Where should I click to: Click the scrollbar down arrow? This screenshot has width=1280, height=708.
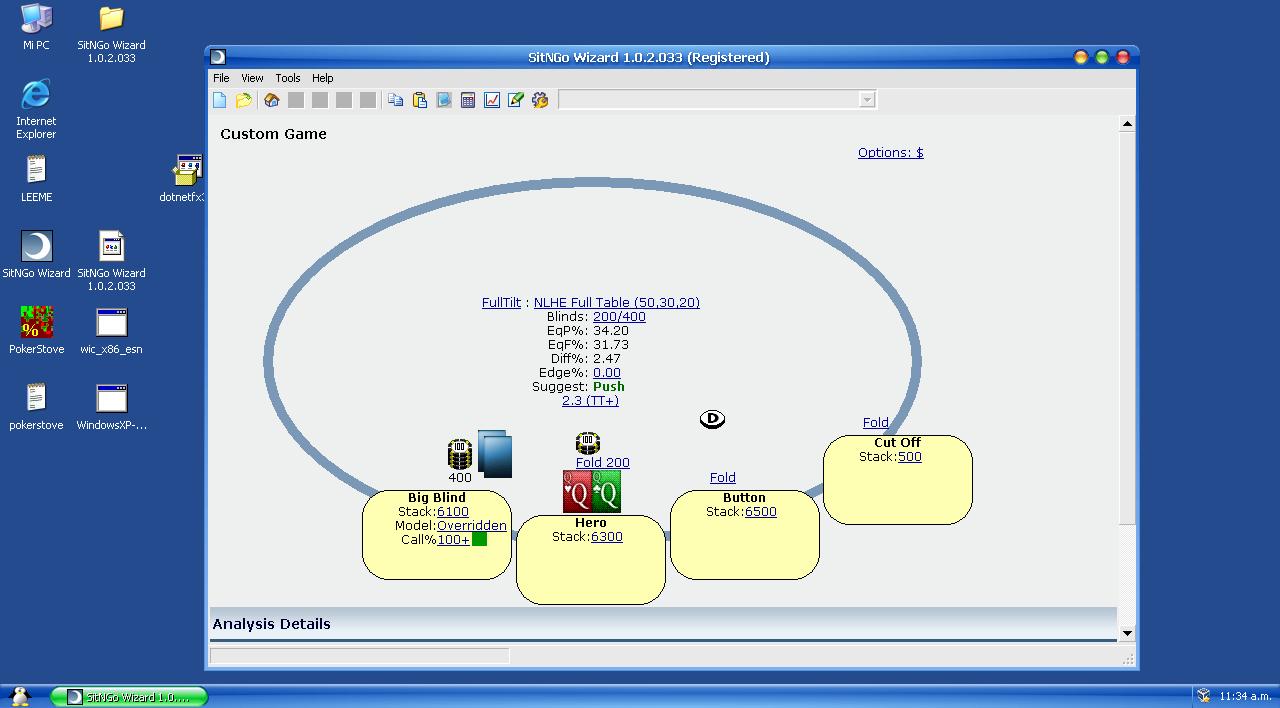coord(1127,633)
